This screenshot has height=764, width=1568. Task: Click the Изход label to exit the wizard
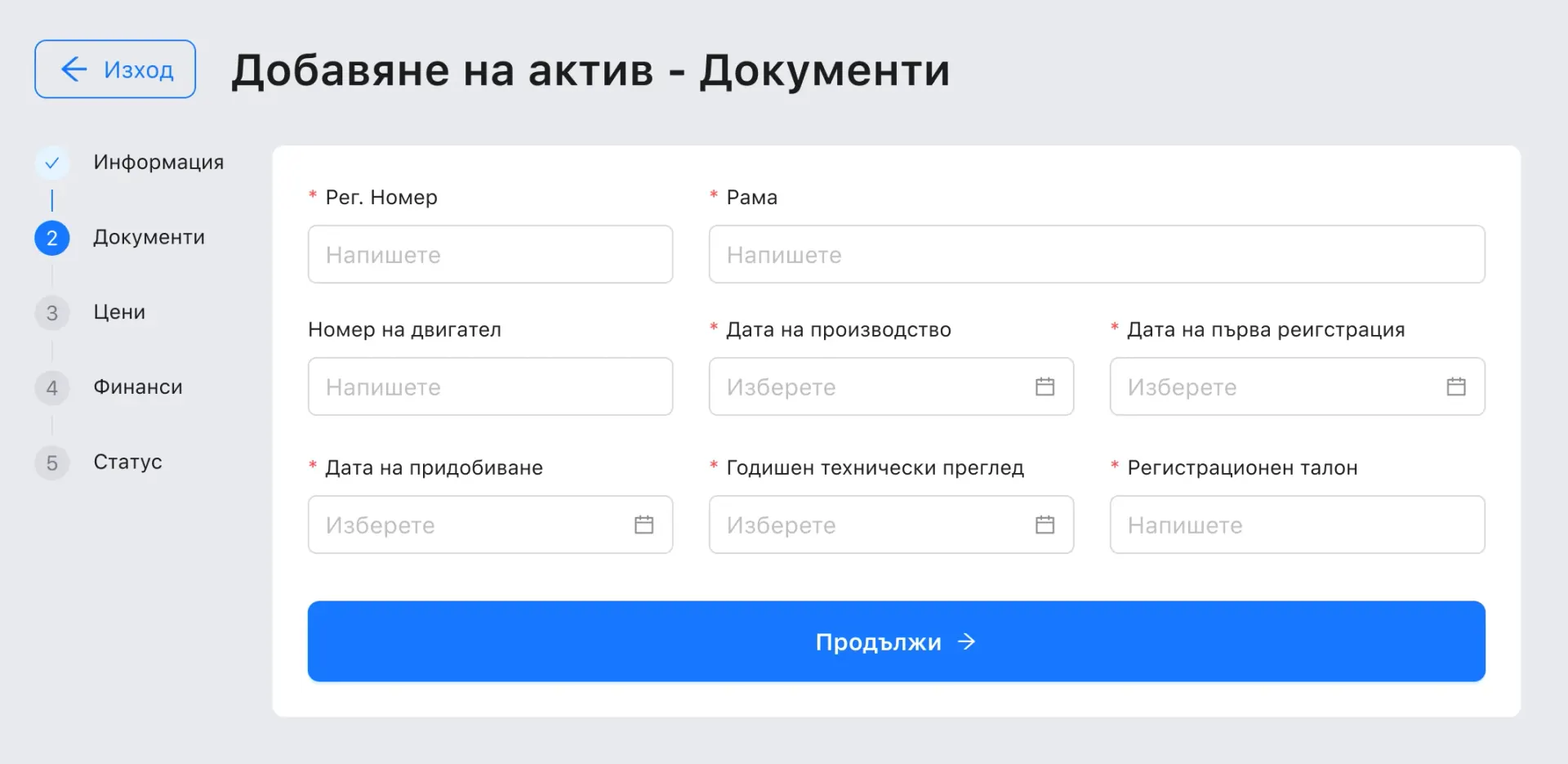139,70
